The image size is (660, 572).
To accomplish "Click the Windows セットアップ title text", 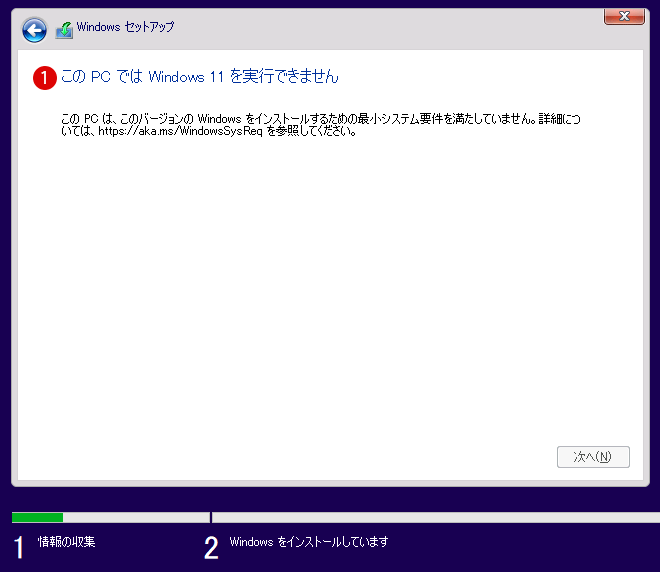I will (x=125, y=27).
